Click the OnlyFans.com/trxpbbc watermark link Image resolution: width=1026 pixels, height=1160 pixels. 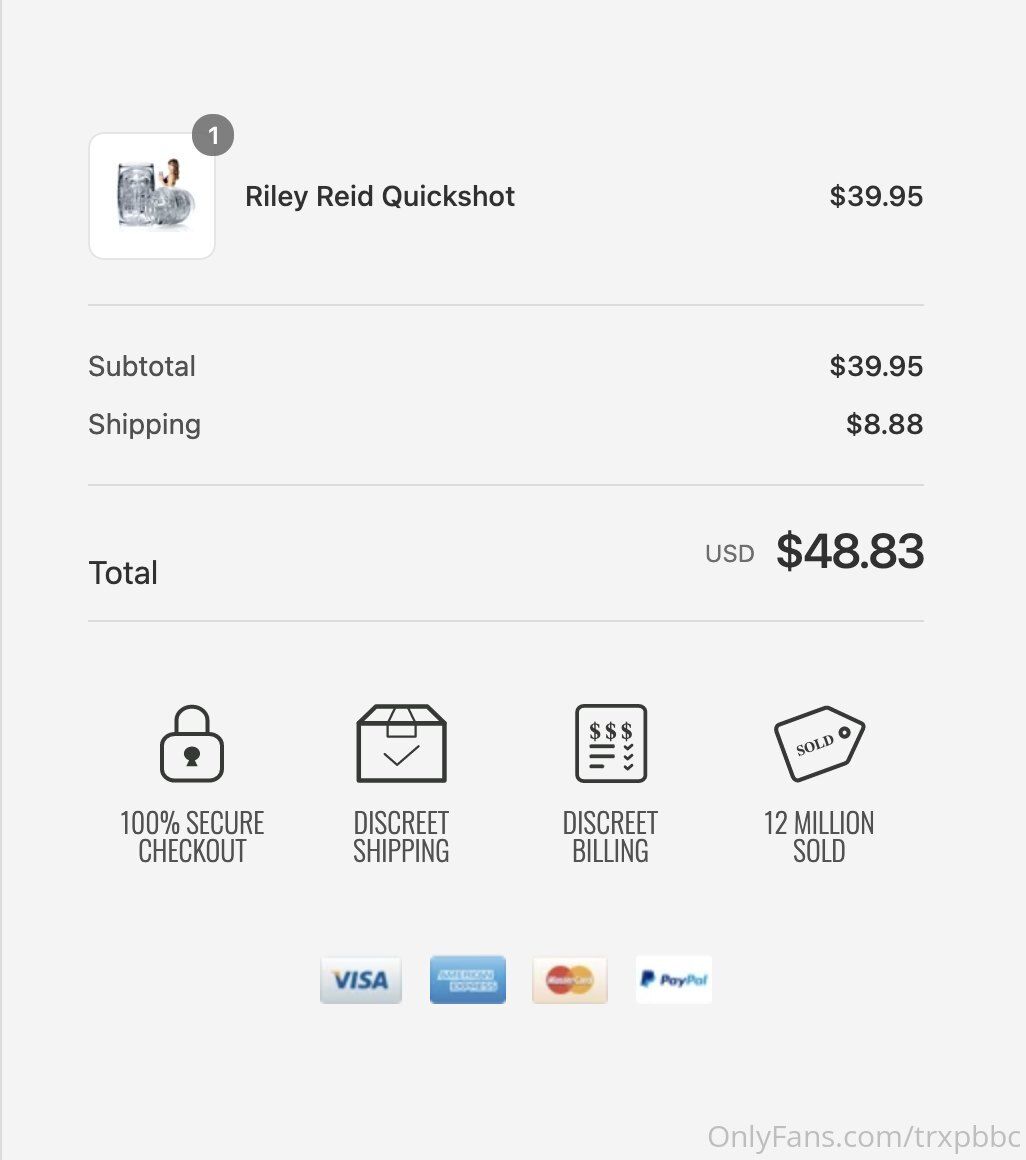coord(864,1137)
